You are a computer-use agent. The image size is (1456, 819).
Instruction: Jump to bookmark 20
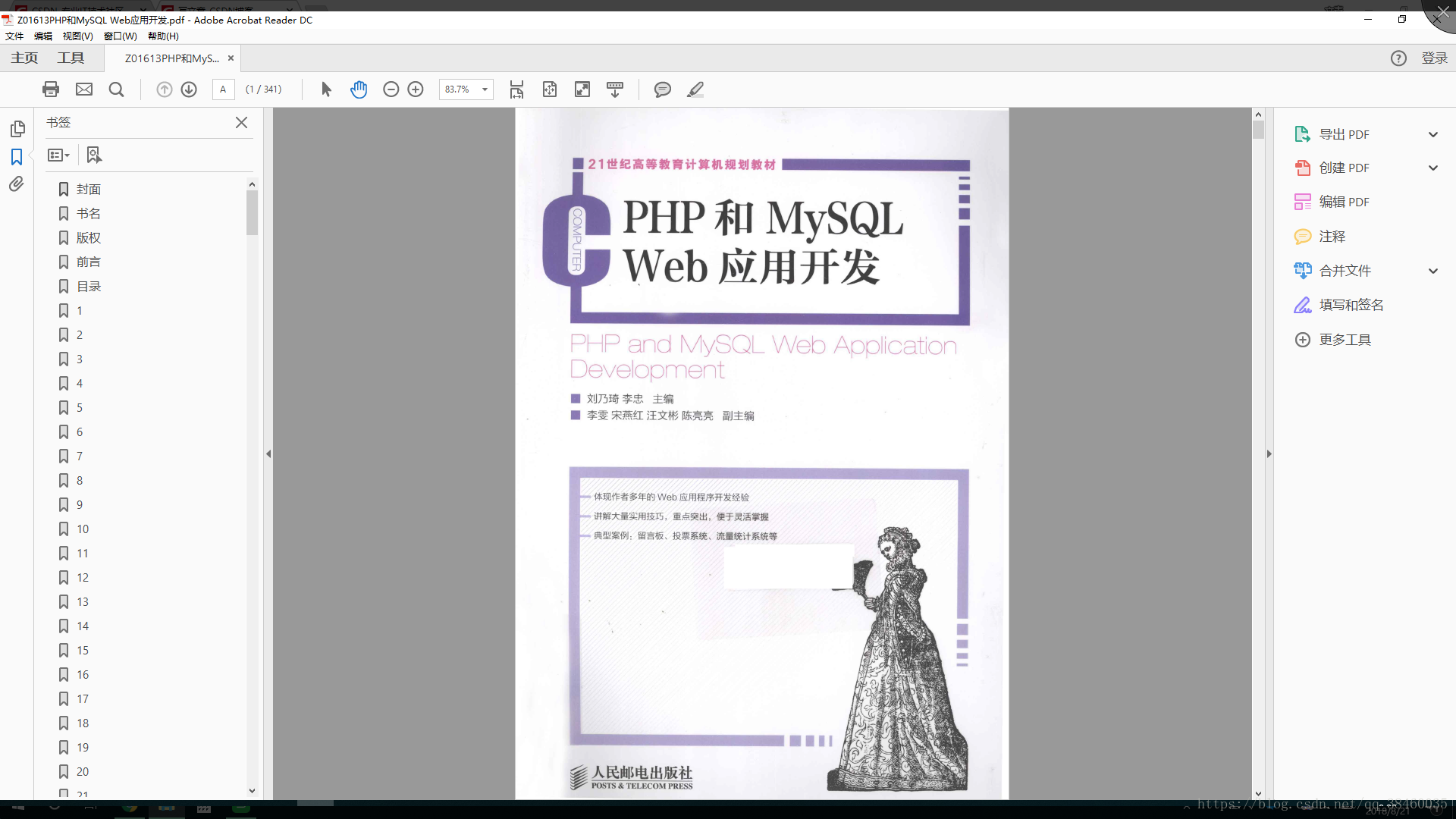pos(83,772)
